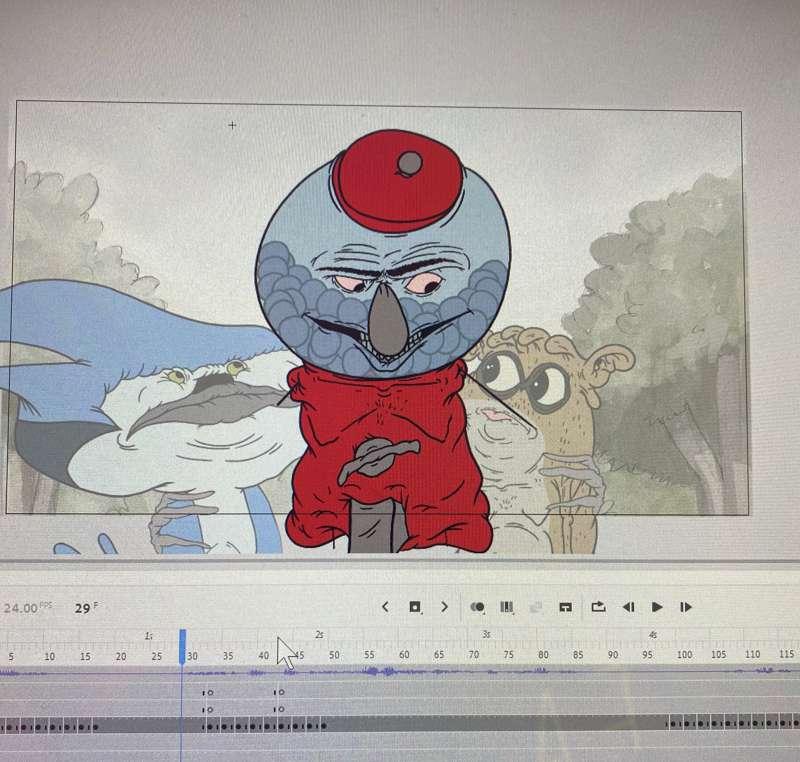Click frame 115 on the timeline ruler
This screenshot has width=800, height=762.
pyautogui.click(x=786, y=654)
